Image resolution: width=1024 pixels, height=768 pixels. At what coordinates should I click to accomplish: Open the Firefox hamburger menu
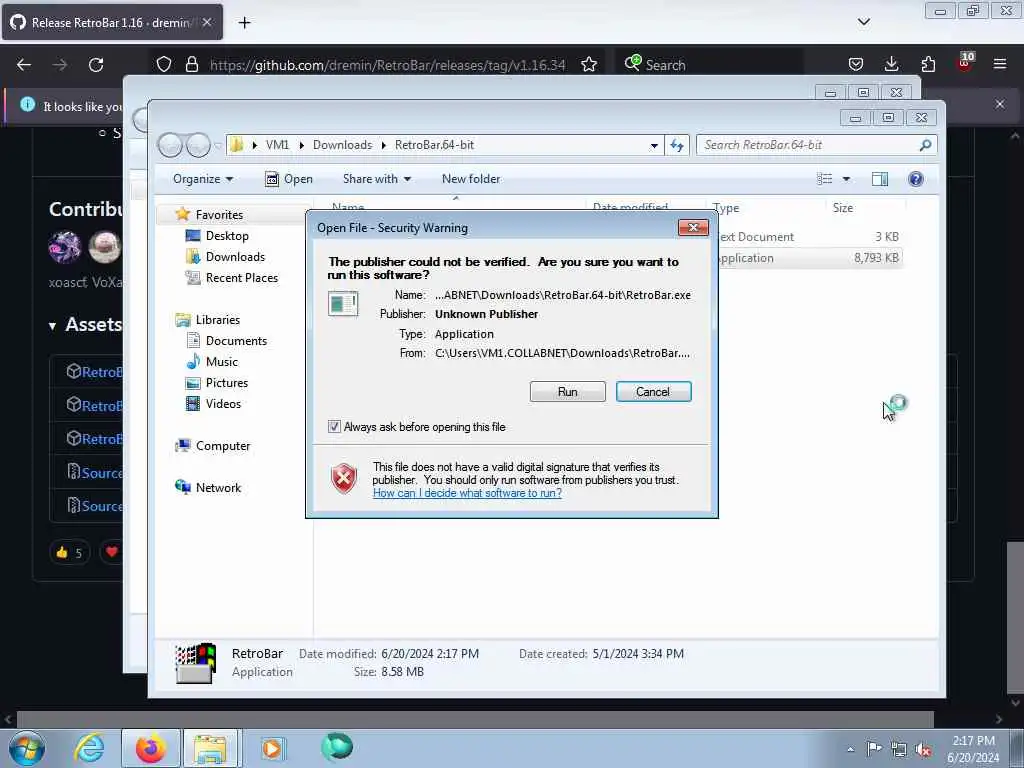1000,64
